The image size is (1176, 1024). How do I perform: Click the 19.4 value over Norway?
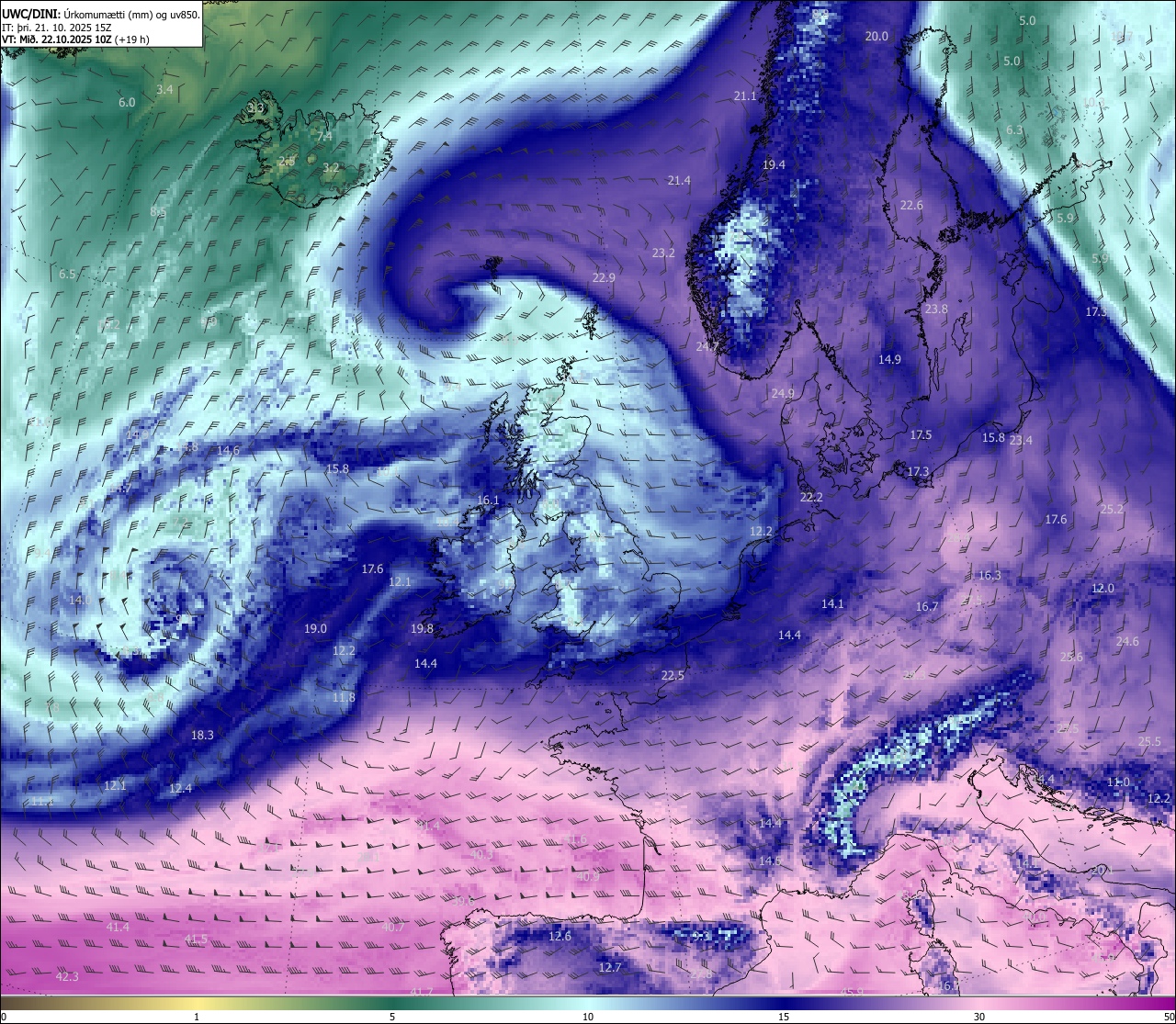tap(775, 165)
